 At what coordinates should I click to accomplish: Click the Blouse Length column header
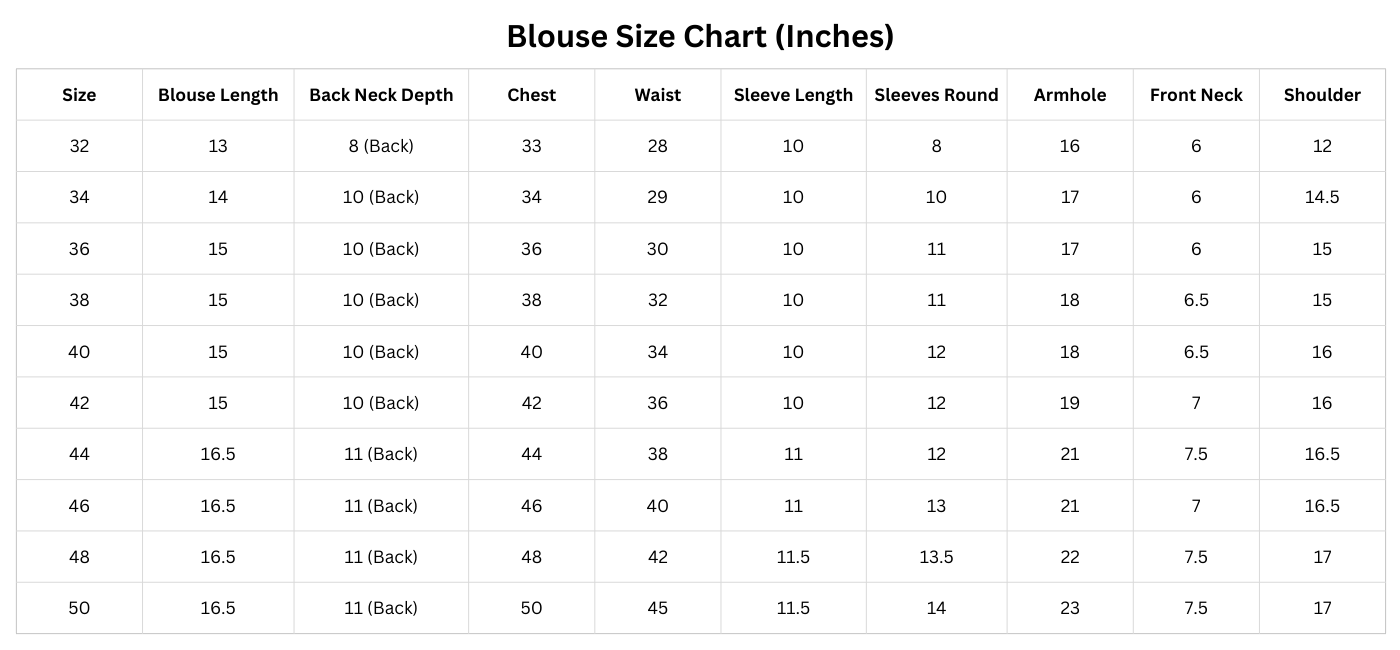(x=218, y=95)
